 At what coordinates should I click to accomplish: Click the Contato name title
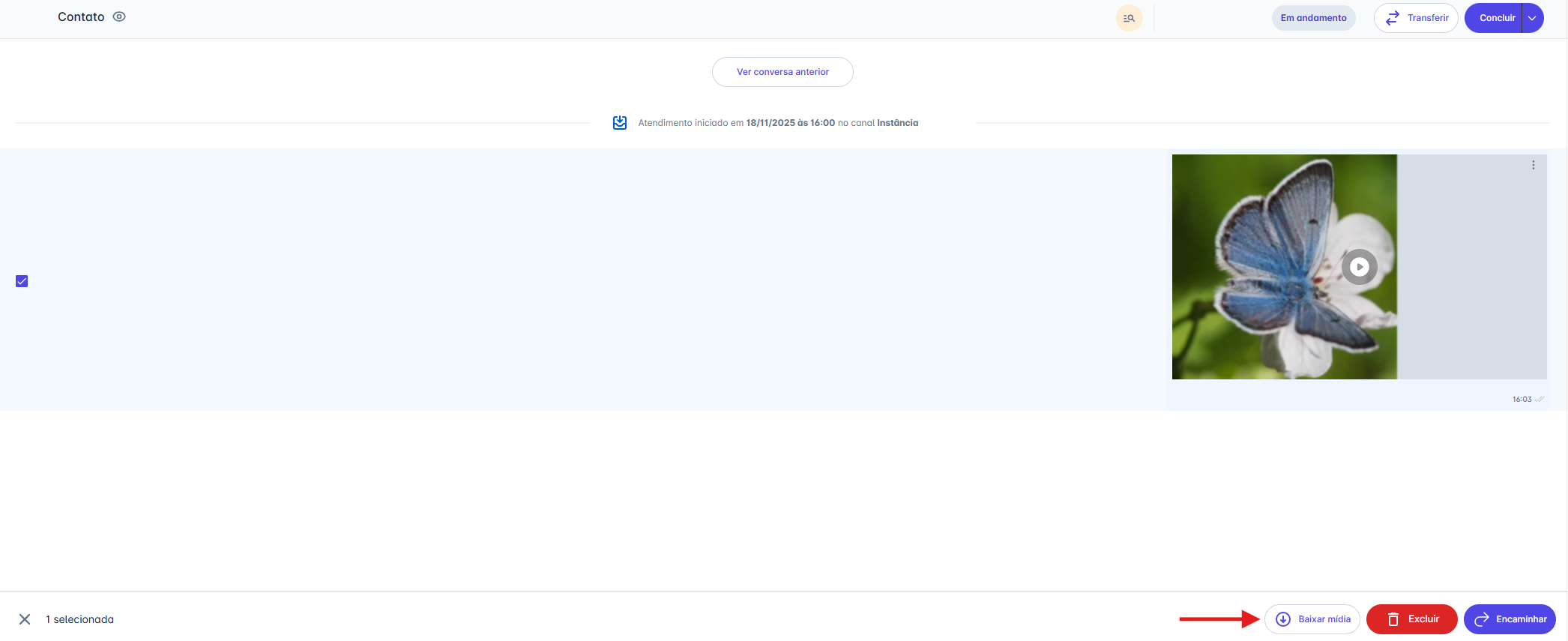[81, 16]
